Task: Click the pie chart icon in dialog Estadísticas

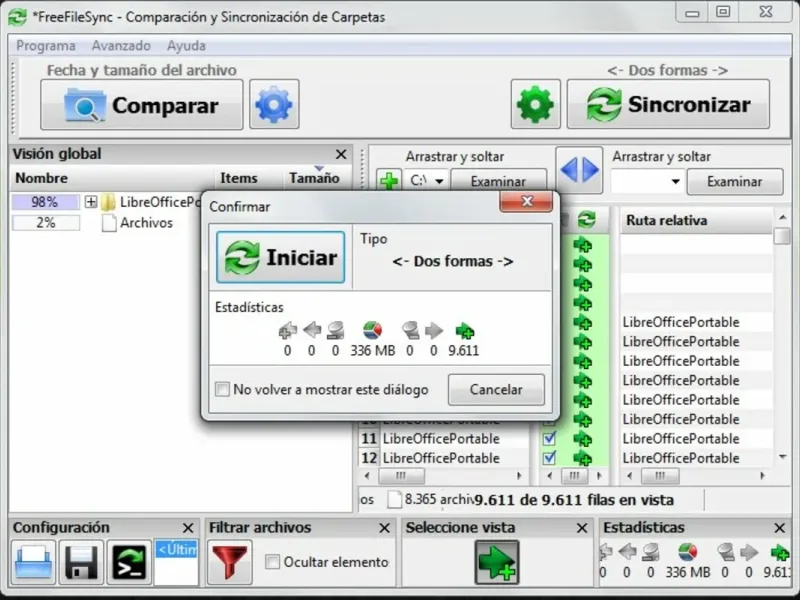Action: [372, 331]
